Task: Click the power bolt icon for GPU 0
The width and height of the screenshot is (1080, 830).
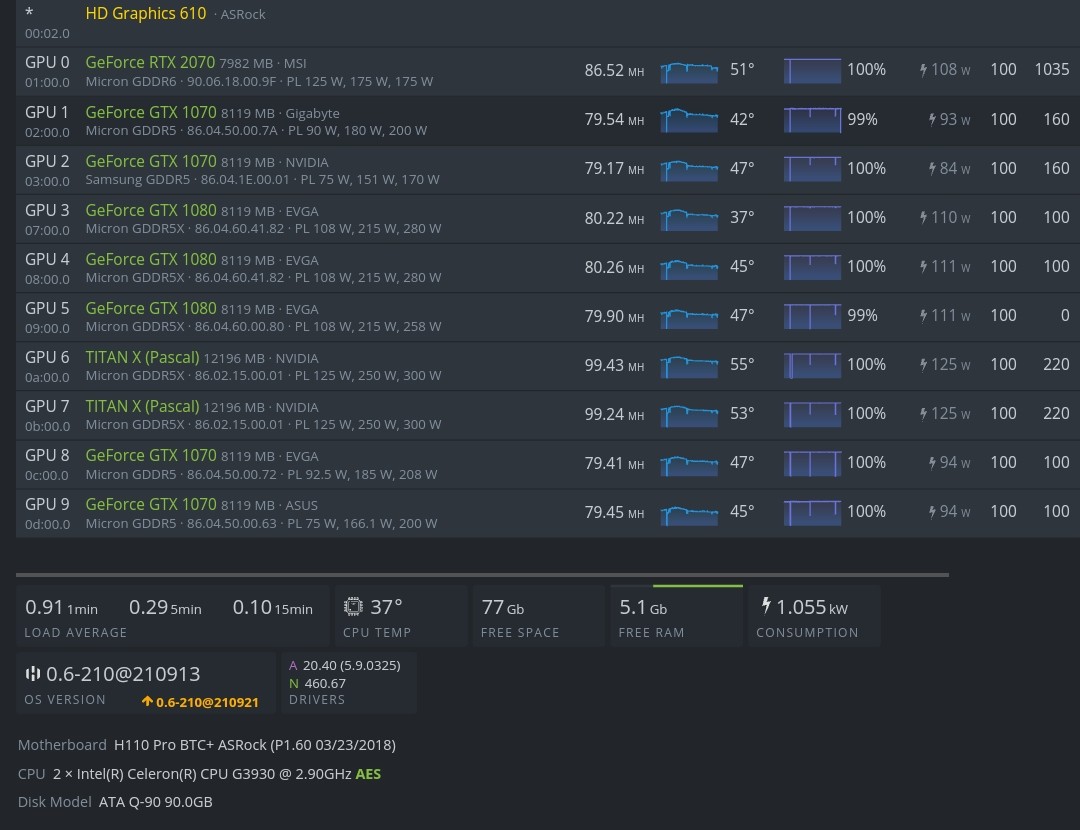Action: coord(923,70)
